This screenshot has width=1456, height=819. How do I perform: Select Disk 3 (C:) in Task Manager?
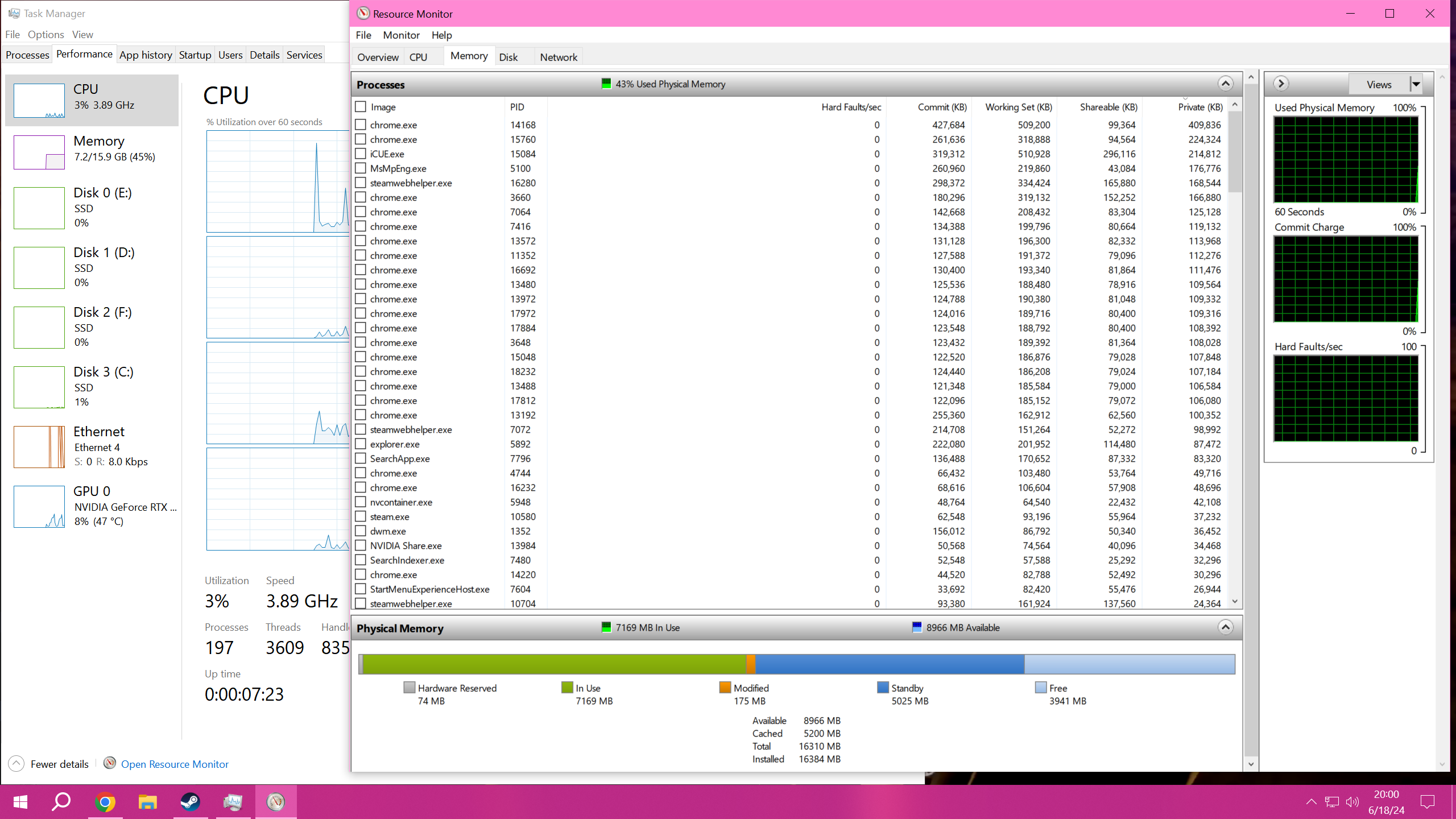tap(92, 387)
